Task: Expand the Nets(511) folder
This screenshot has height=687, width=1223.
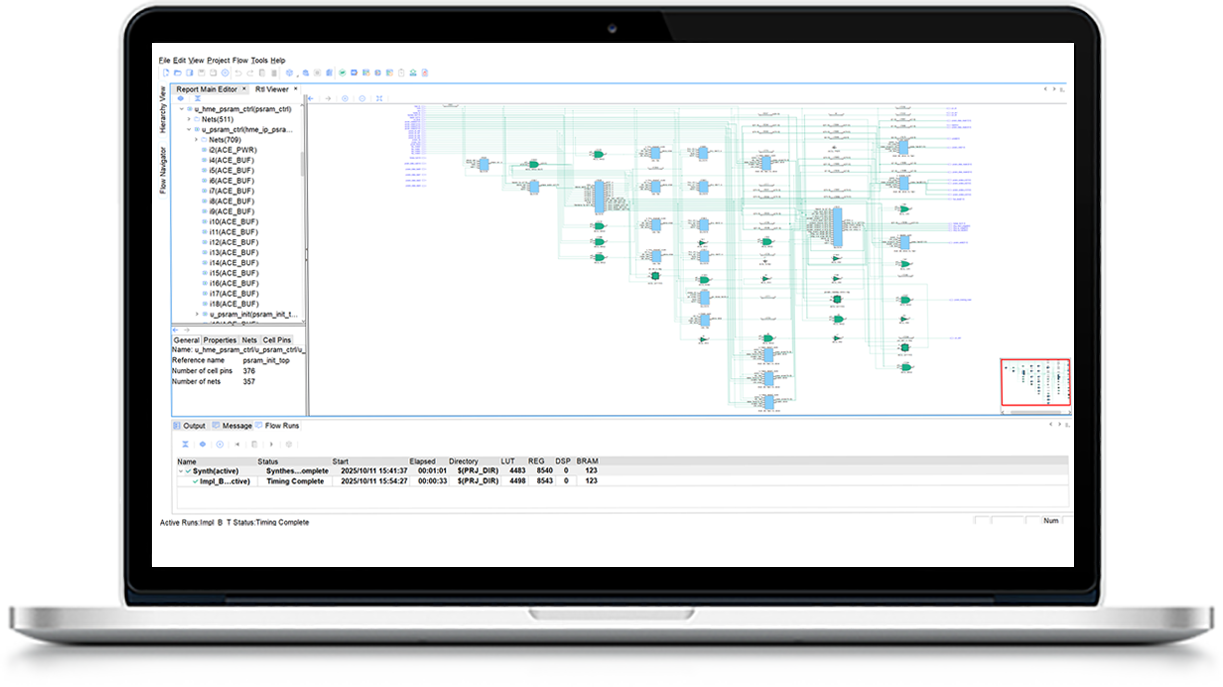Action: pyautogui.click(x=189, y=119)
